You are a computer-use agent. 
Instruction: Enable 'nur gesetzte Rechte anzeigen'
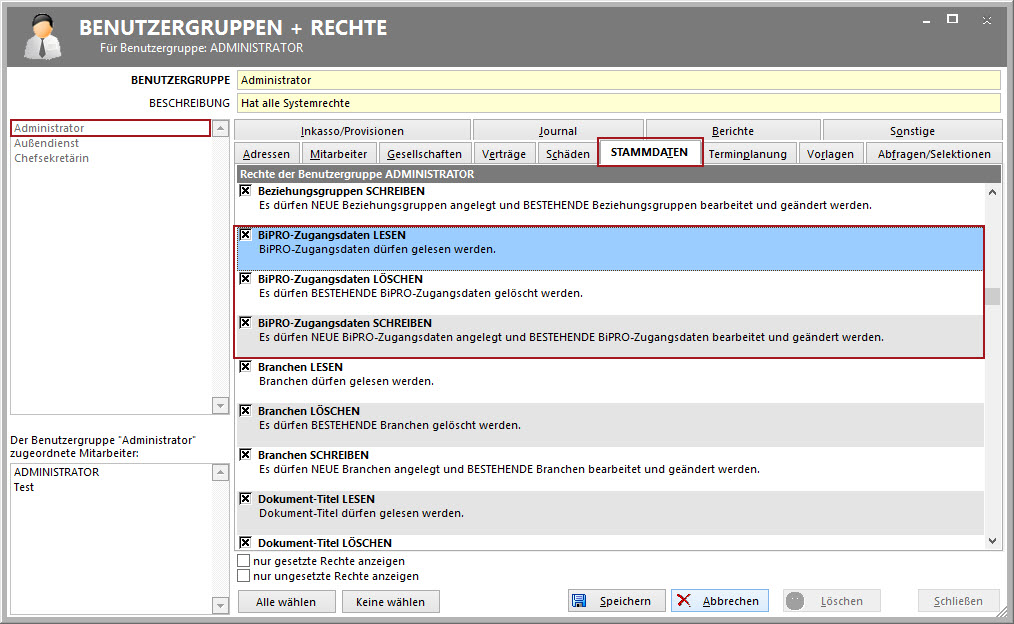[x=244, y=561]
